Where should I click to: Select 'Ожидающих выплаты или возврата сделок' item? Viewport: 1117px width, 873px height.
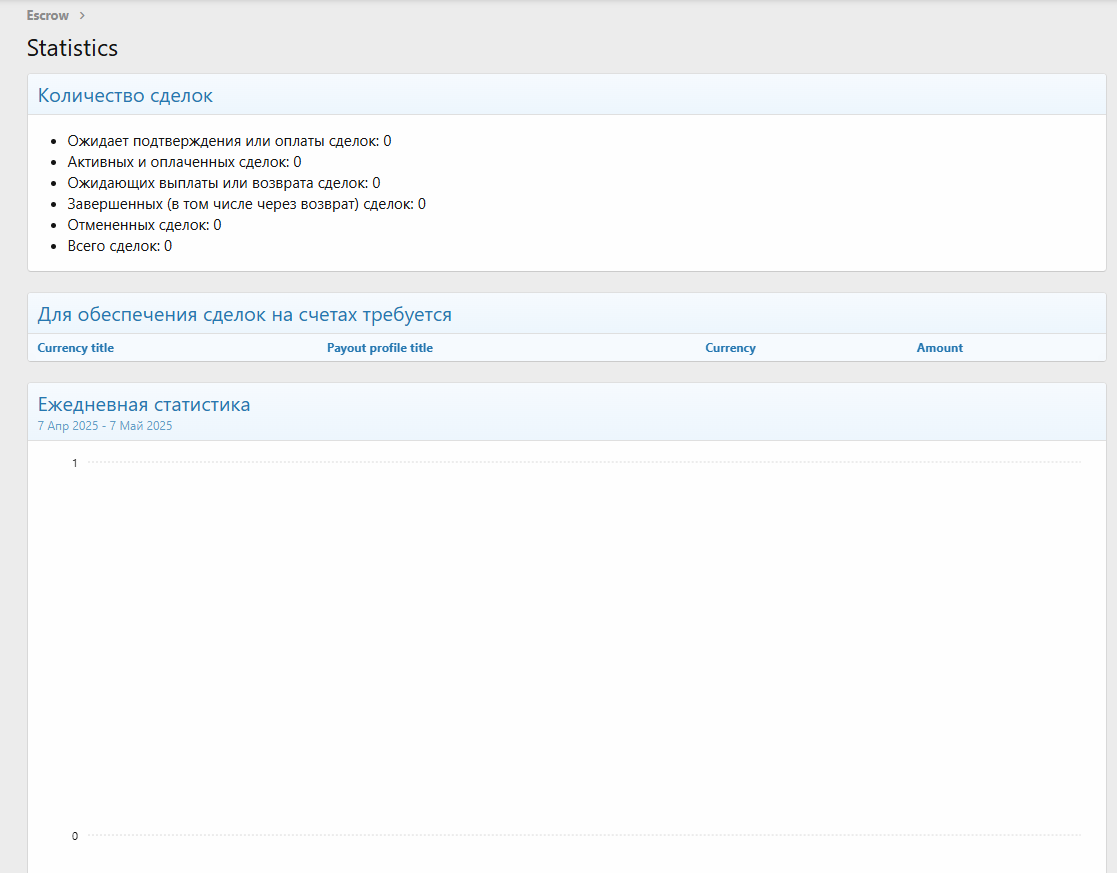point(223,183)
